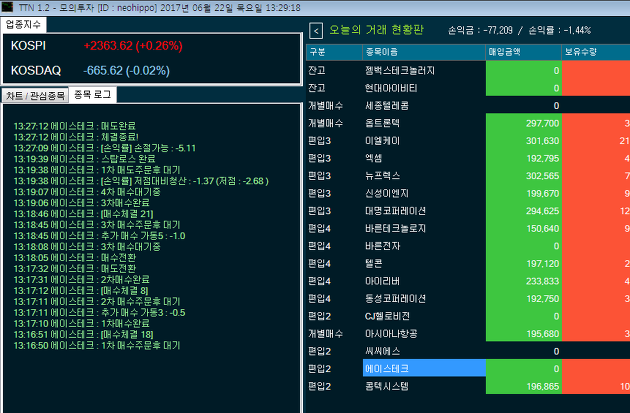
Task: Click the KOSDAQ index label
Action: pos(36,71)
